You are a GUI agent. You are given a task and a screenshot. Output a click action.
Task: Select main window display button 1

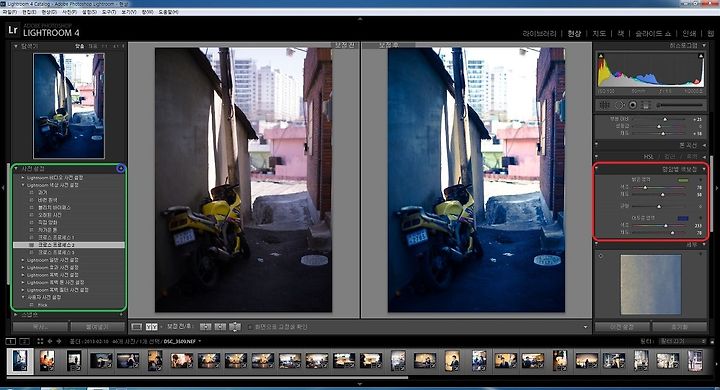point(11,341)
